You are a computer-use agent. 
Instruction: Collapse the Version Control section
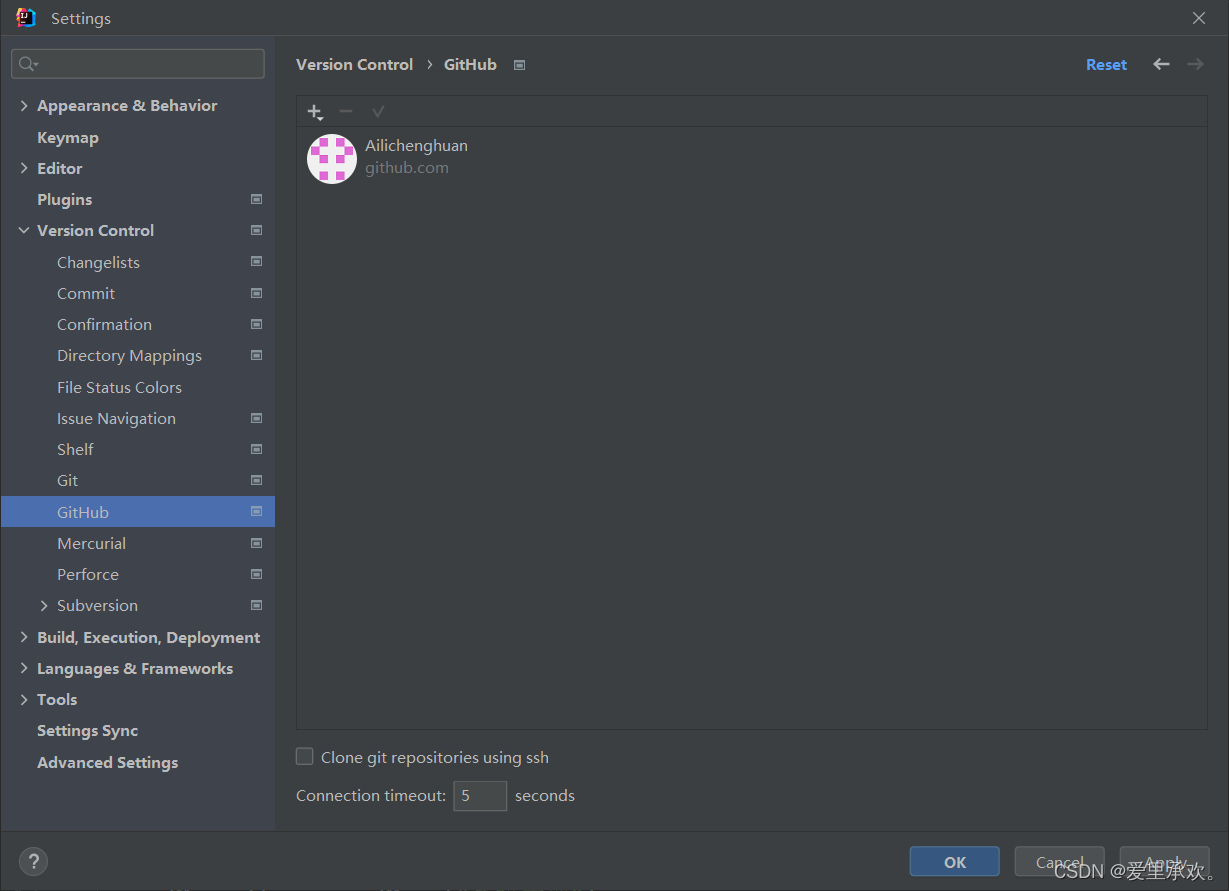(x=24, y=230)
